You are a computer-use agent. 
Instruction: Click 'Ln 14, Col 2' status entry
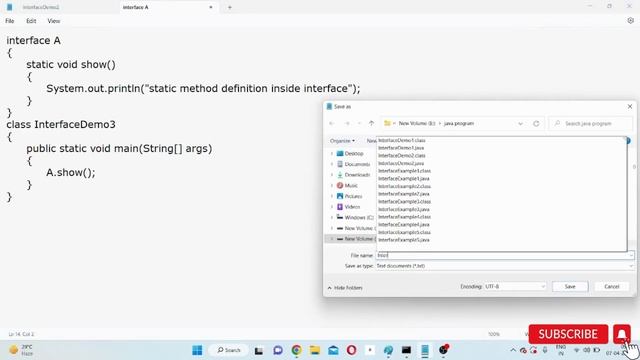21,334
